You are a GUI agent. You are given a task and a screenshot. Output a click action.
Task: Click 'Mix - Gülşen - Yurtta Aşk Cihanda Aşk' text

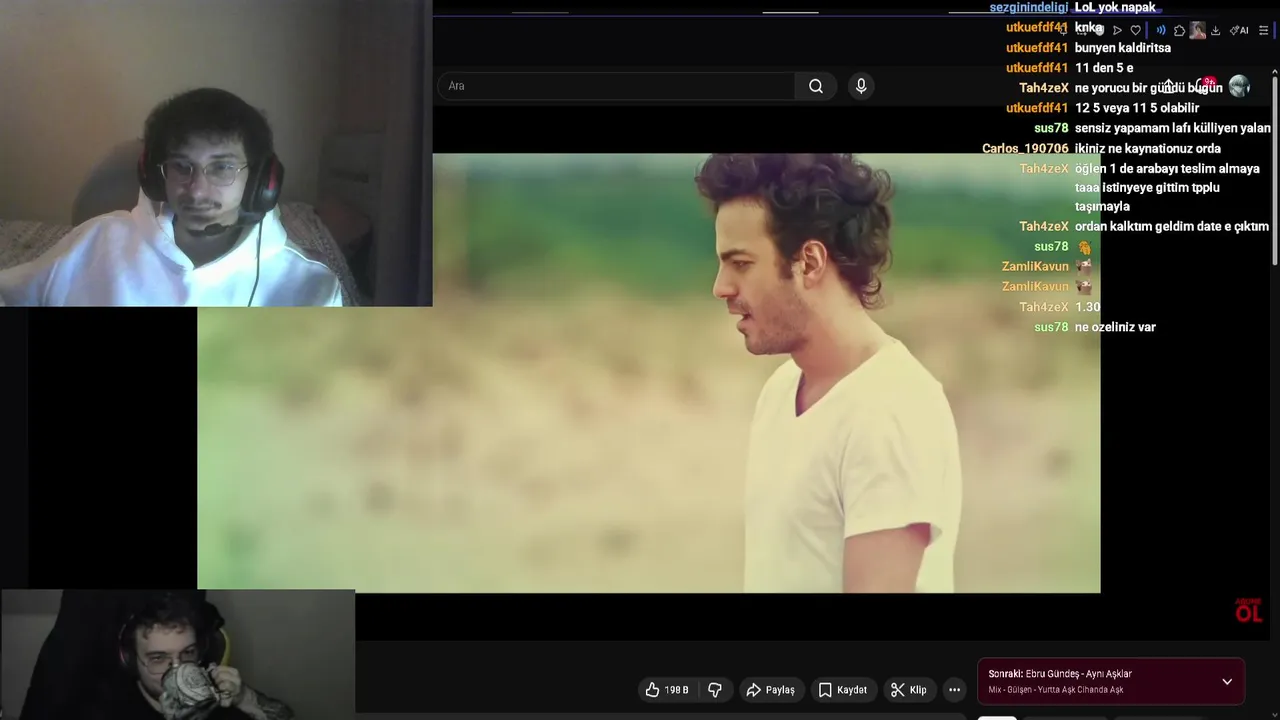[x=1056, y=690]
